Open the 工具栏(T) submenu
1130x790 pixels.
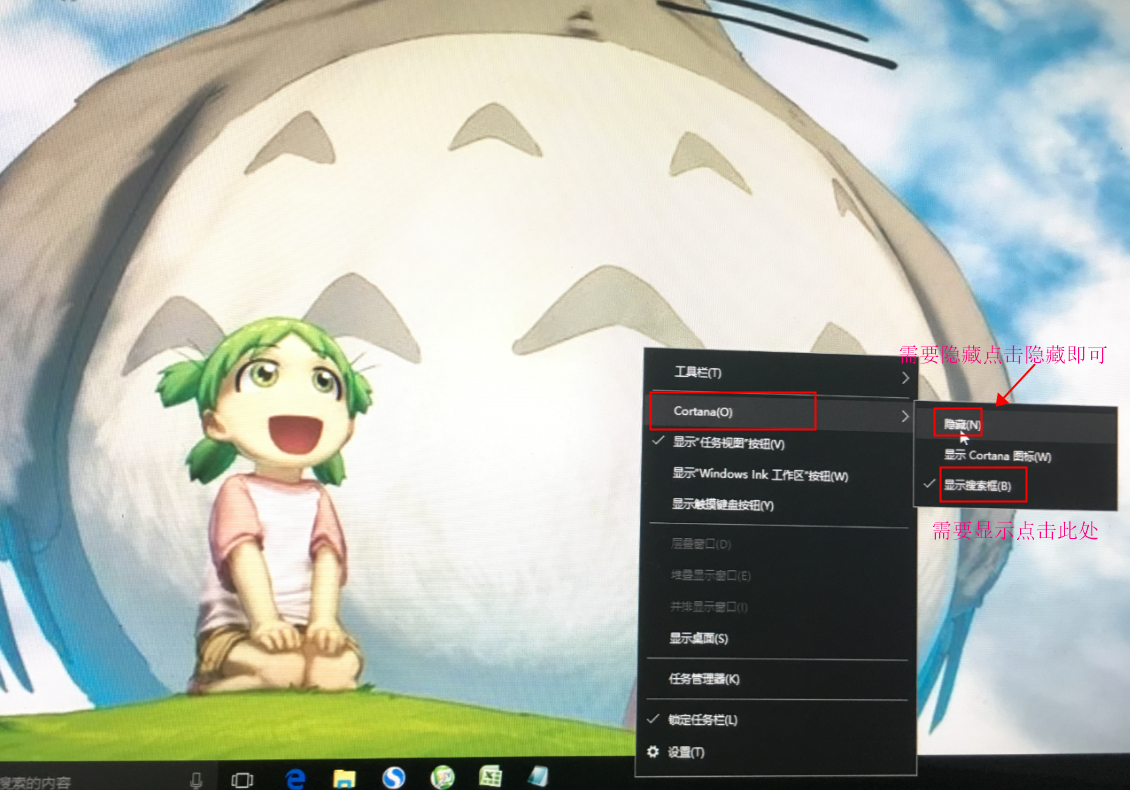click(x=780, y=373)
